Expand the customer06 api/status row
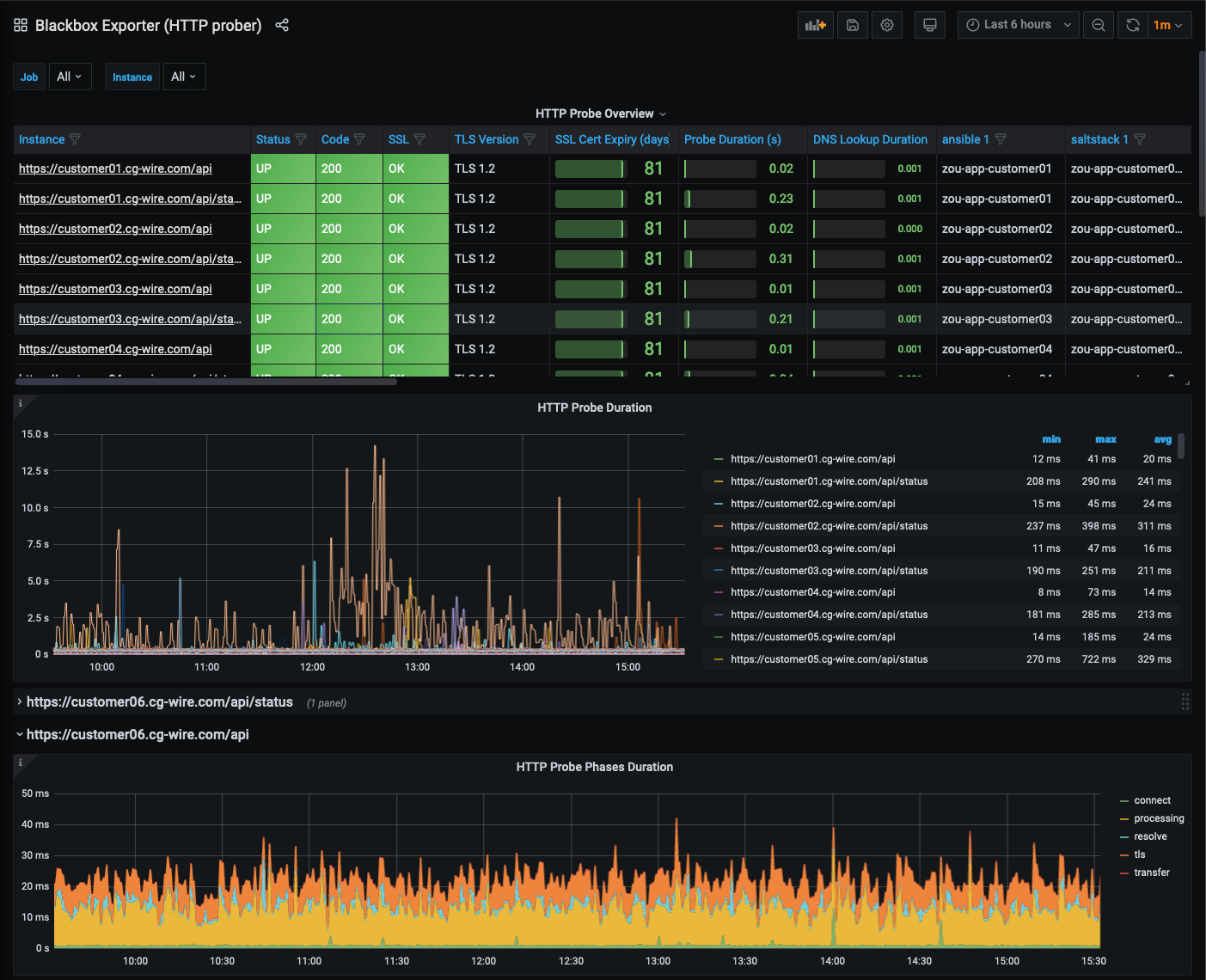 coord(159,702)
